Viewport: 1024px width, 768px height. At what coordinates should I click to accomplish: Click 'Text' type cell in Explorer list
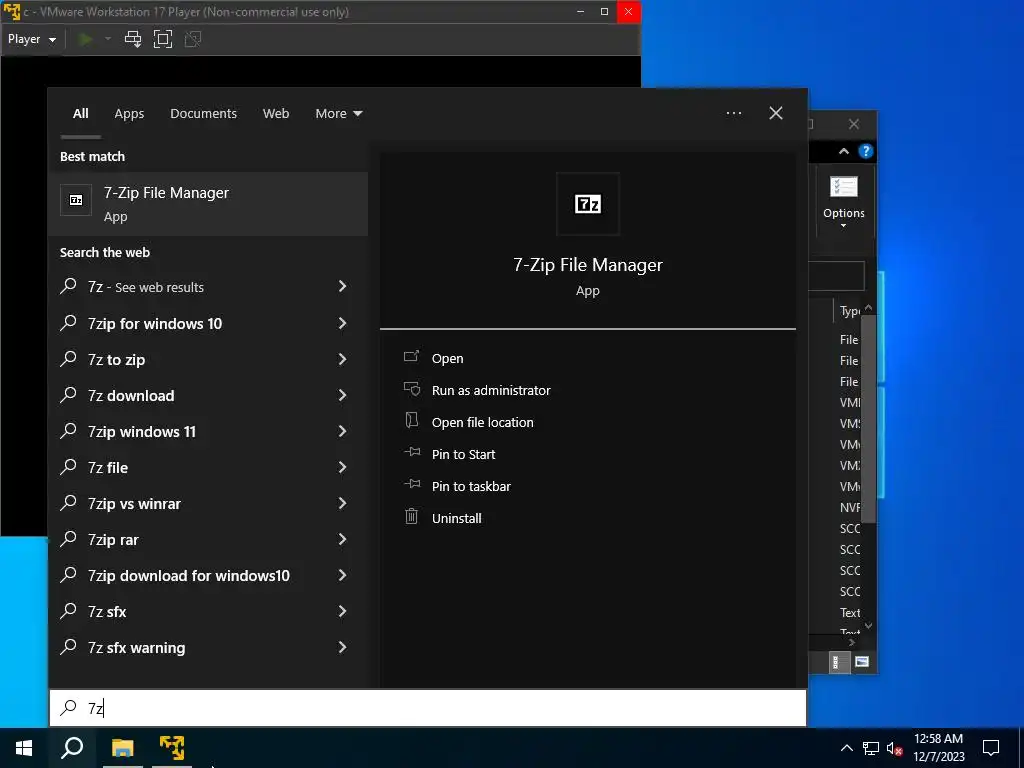click(850, 613)
